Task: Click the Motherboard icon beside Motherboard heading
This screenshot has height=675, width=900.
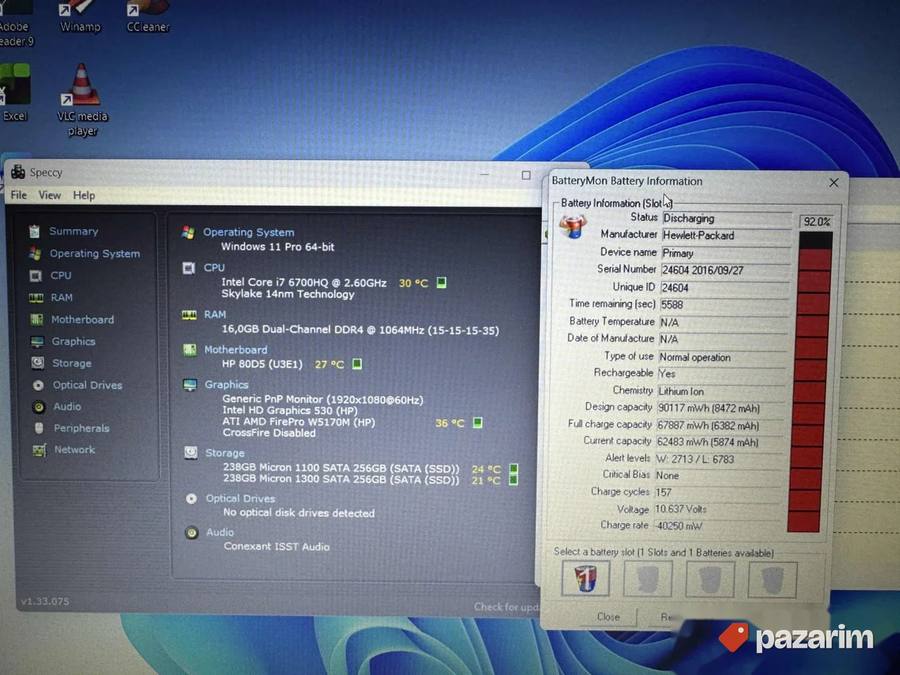Action: click(189, 350)
